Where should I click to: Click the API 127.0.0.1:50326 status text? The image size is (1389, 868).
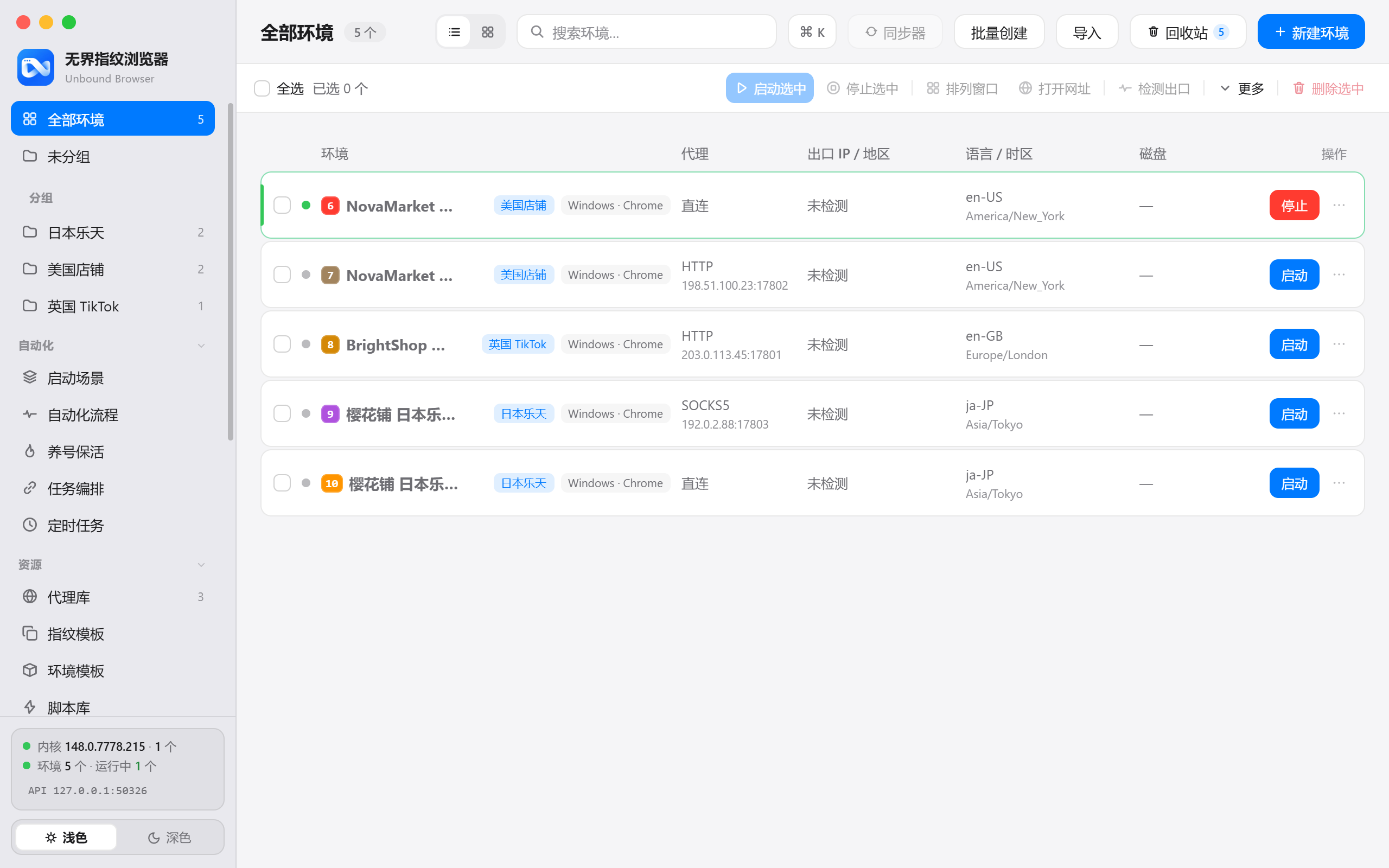pos(87,790)
